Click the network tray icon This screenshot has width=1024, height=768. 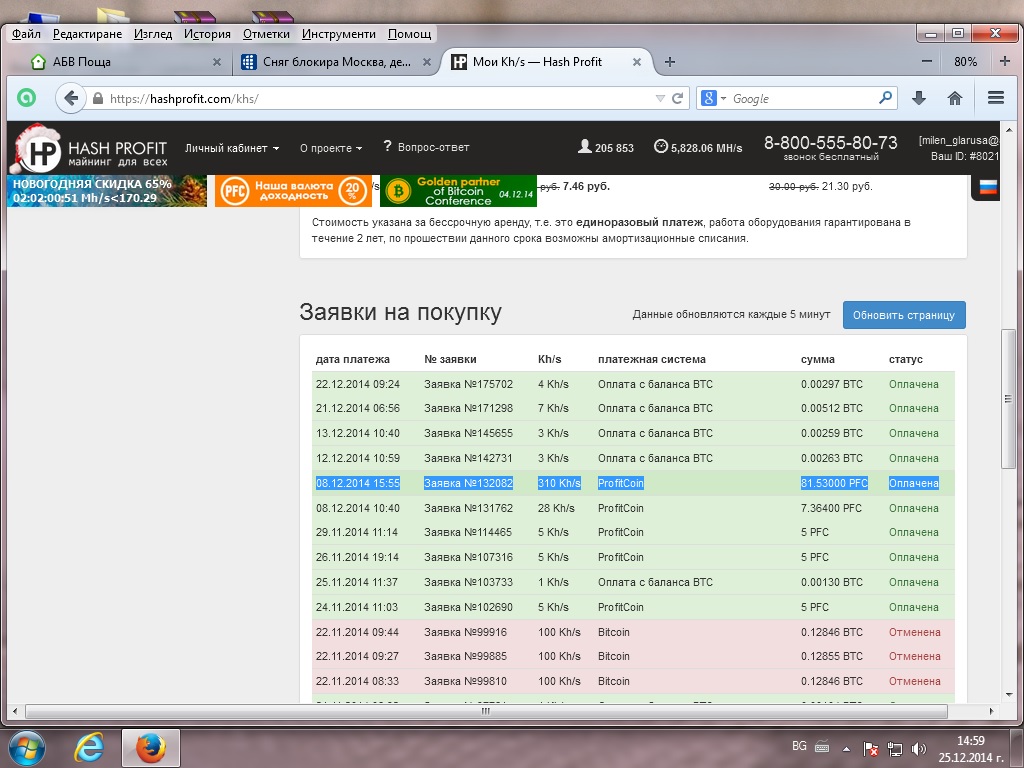click(x=895, y=749)
